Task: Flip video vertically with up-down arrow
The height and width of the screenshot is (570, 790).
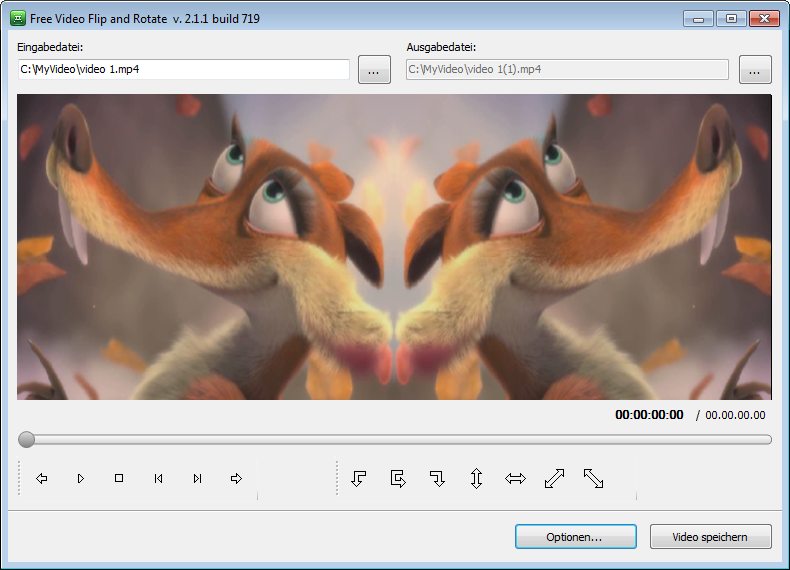Action: [476, 479]
